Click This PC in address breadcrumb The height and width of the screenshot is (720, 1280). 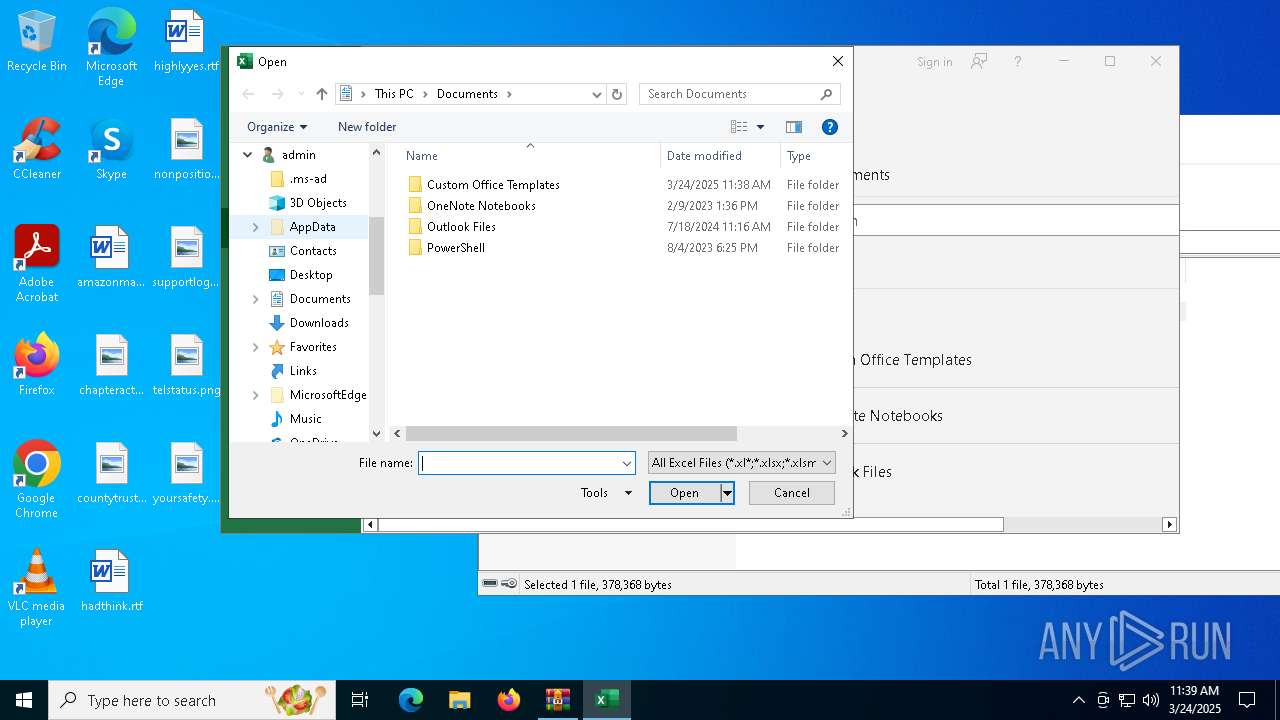(x=394, y=94)
